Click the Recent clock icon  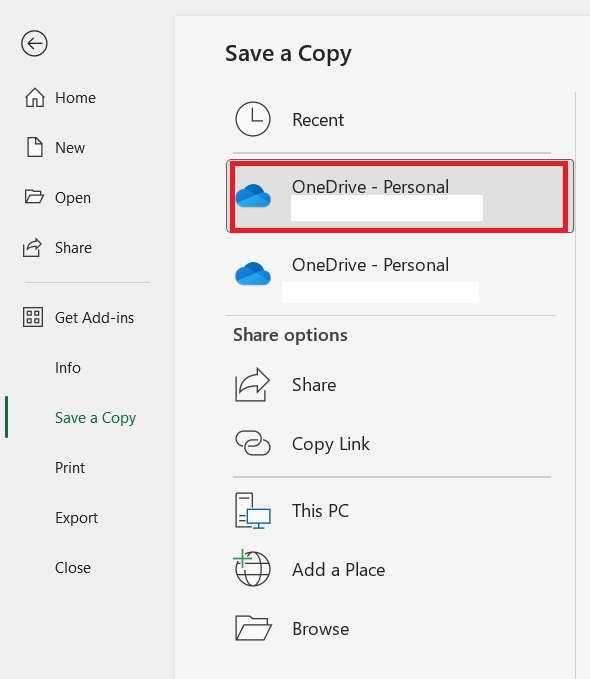pos(253,119)
